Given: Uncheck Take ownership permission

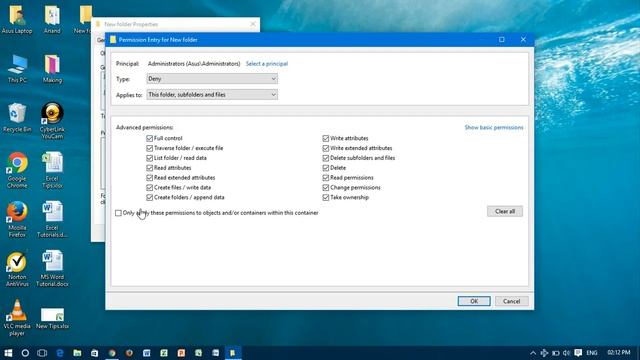Looking at the screenshot, I should 326,197.
